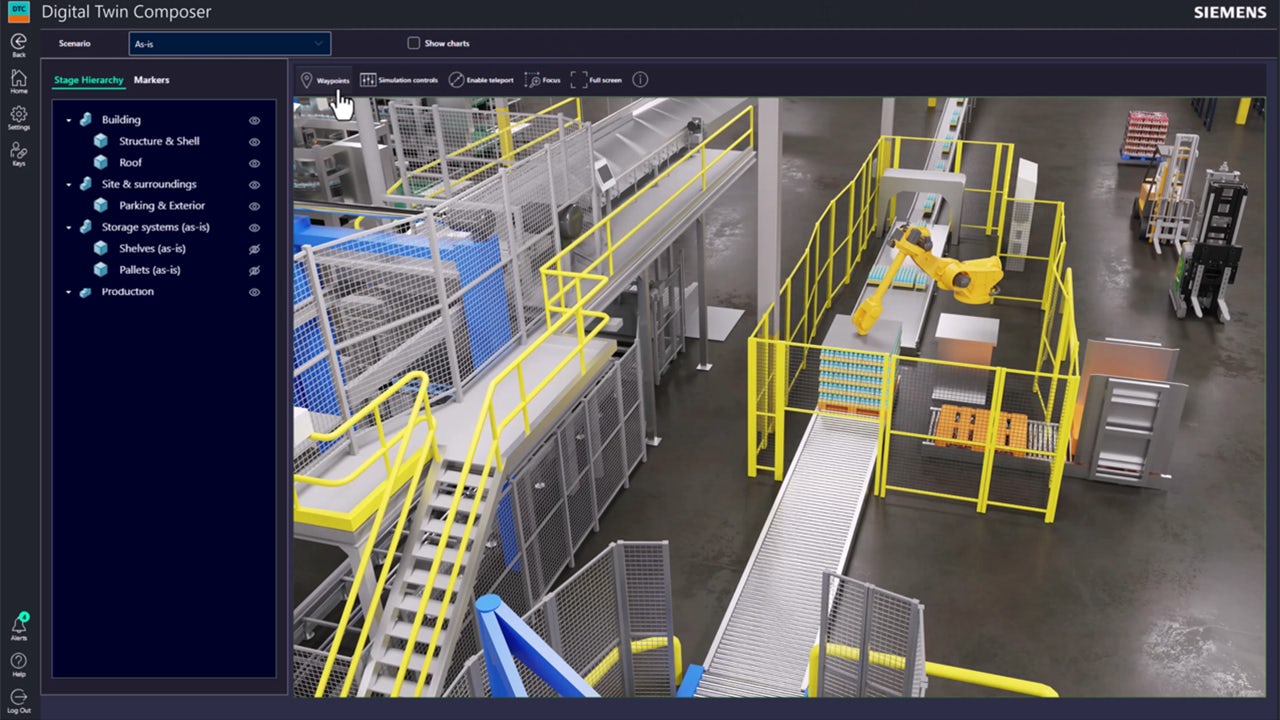Toggle visibility of Site & surroundings

pyautogui.click(x=254, y=185)
